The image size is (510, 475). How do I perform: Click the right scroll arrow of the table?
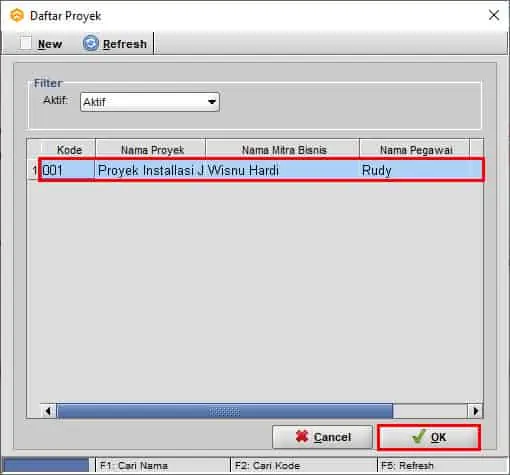pos(475,411)
